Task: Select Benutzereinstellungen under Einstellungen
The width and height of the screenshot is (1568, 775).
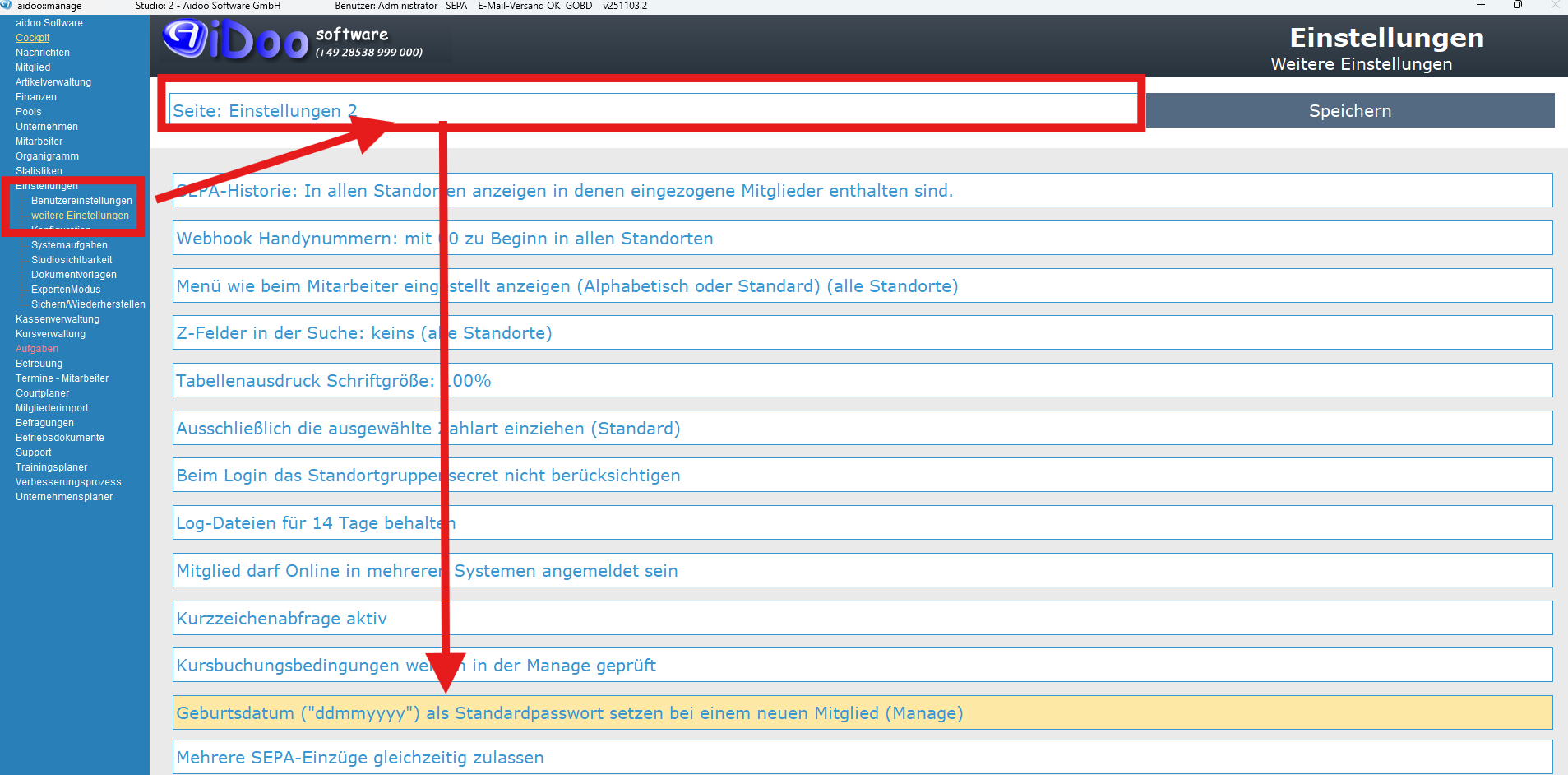Action: [x=81, y=201]
